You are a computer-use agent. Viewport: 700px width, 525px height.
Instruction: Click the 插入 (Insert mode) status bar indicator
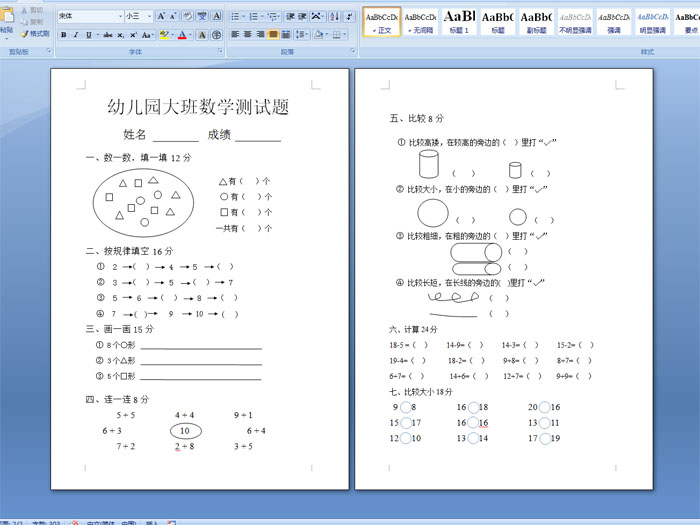pyautogui.click(x=152, y=523)
